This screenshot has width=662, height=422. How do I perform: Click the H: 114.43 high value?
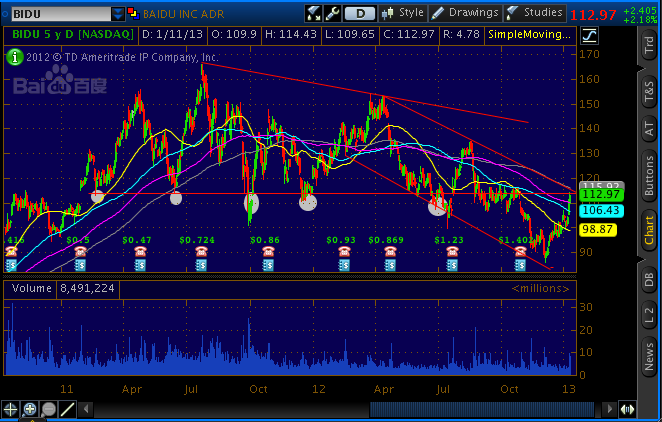291,35
